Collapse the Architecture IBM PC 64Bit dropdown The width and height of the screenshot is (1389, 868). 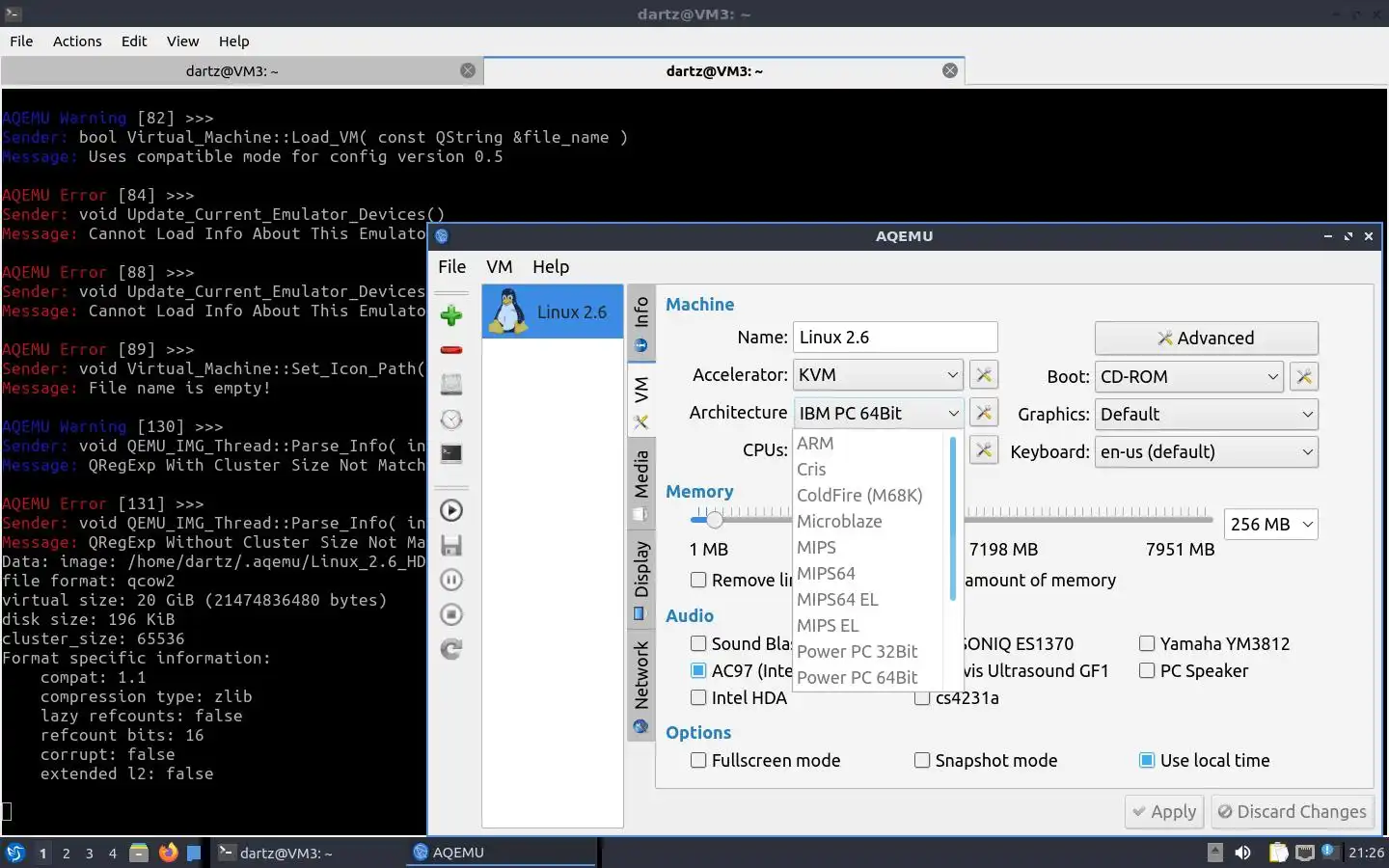tap(878, 413)
